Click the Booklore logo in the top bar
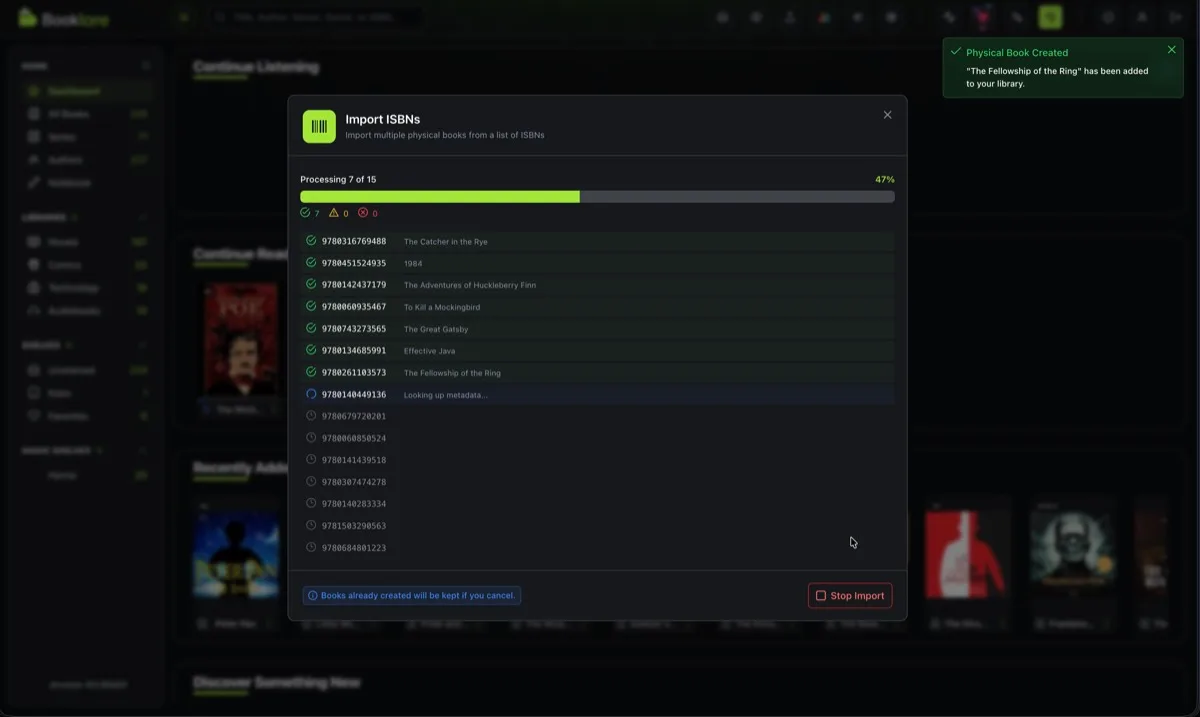This screenshot has height=717, width=1200. click(64, 18)
